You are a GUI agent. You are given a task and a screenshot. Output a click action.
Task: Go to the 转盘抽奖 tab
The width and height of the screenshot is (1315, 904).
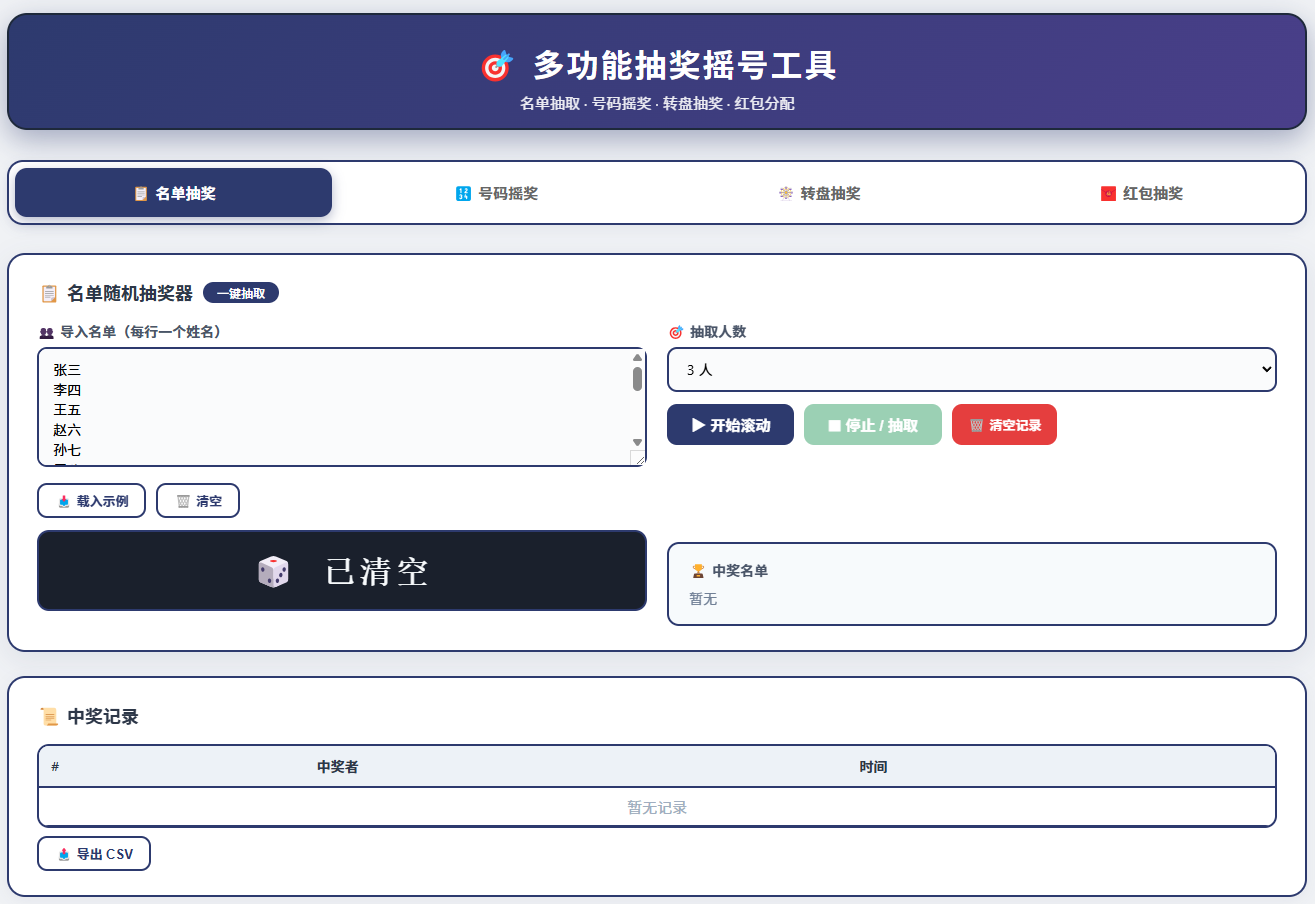819,193
